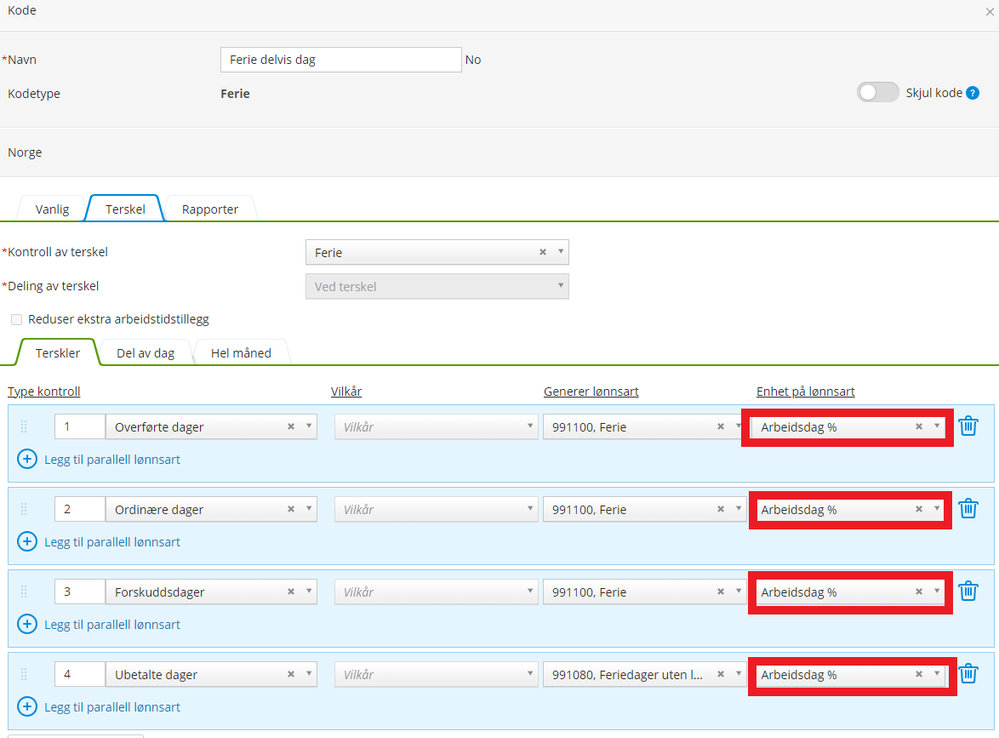The width and height of the screenshot is (999, 738).
Task: Delete the Overførte dager threshold row
Action: tap(968, 426)
